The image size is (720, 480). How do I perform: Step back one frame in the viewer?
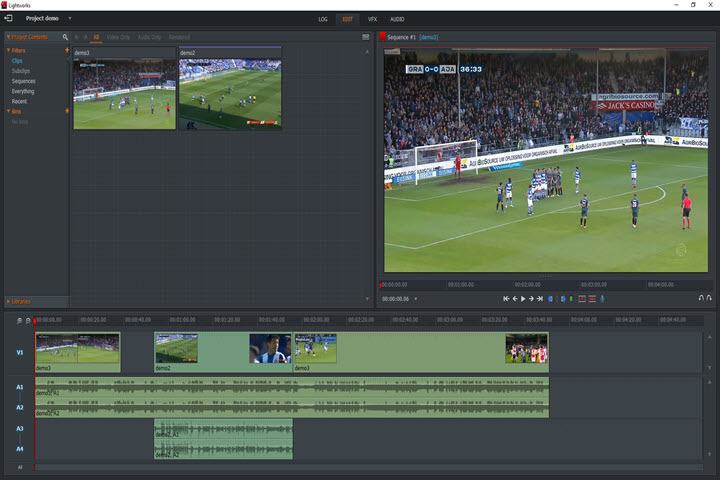pyautogui.click(x=514, y=299)
